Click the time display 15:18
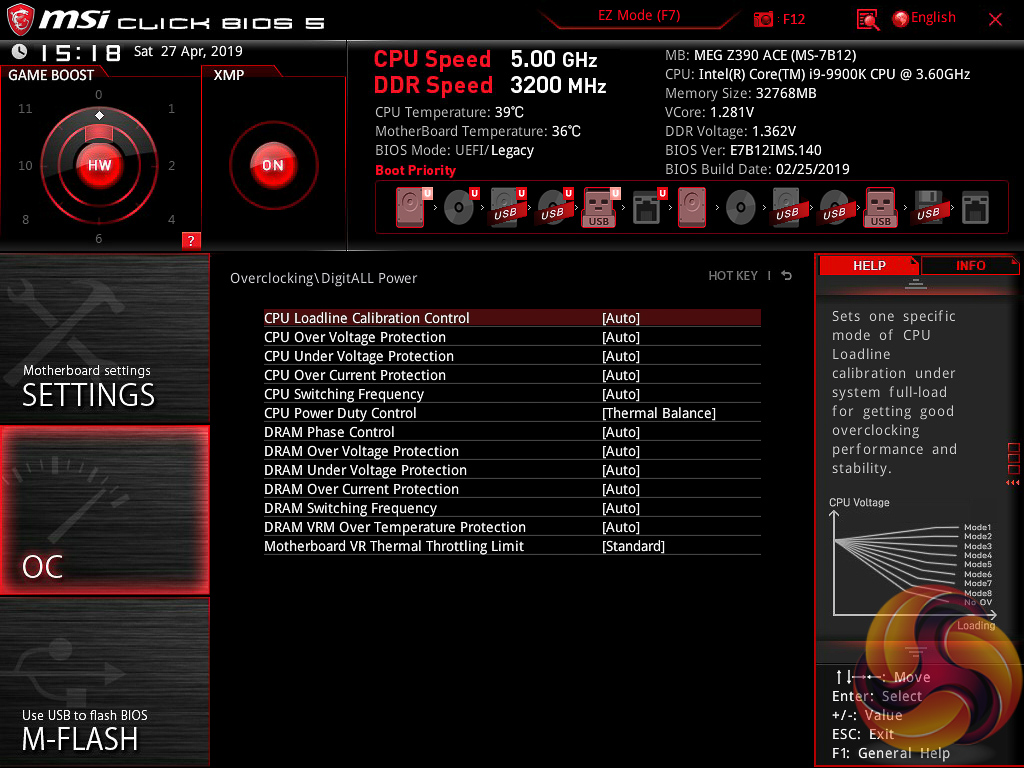Viewport: 1024px width, 768px height. point(80,52)
